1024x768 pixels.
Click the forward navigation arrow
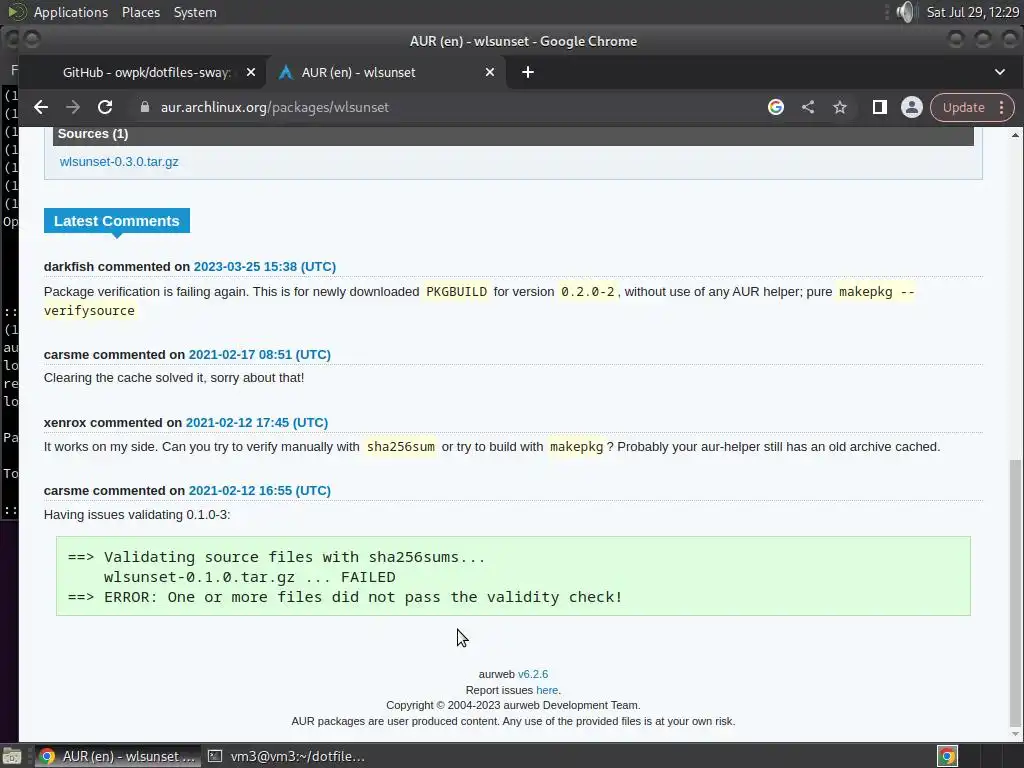pos(72,107)
